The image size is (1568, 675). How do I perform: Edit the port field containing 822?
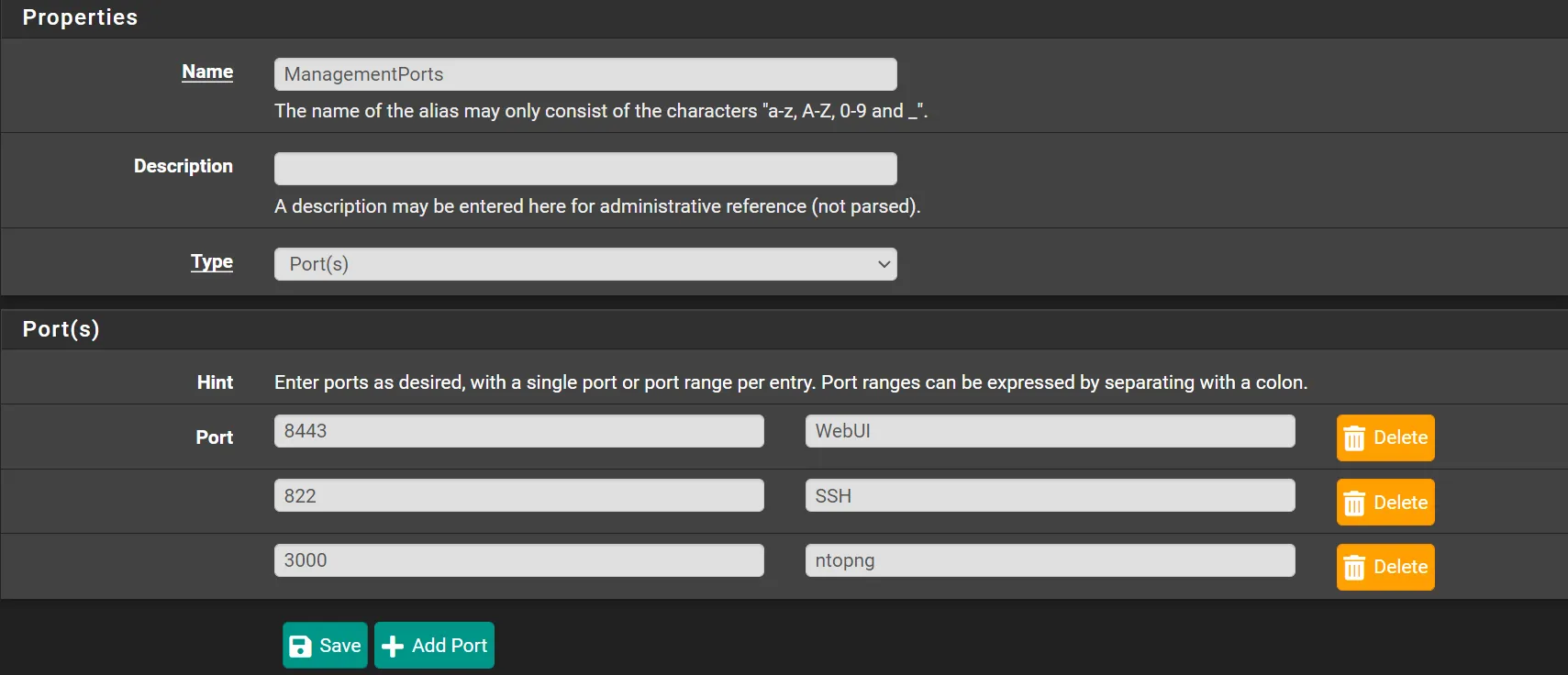click(518, 496)
